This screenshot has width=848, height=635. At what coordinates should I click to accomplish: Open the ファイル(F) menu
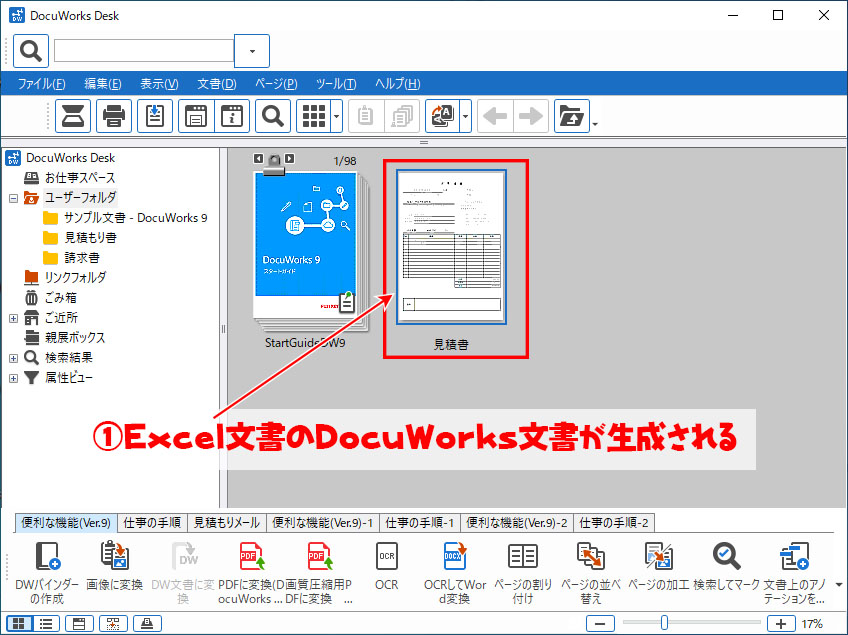(42, 84)
